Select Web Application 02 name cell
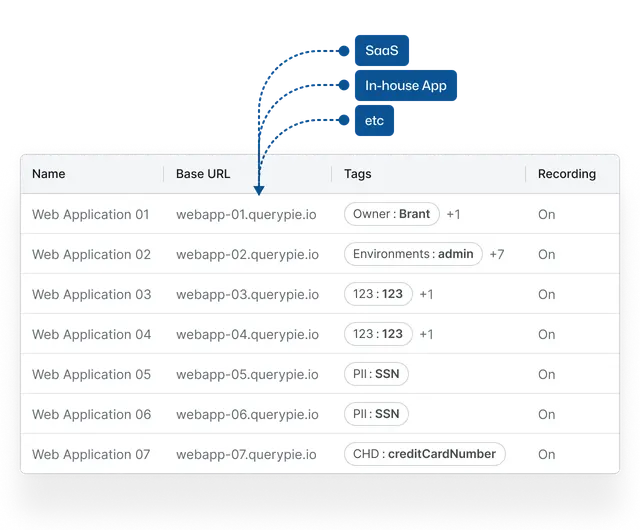This screenshot has height=530, width=640. click(91, 254)
